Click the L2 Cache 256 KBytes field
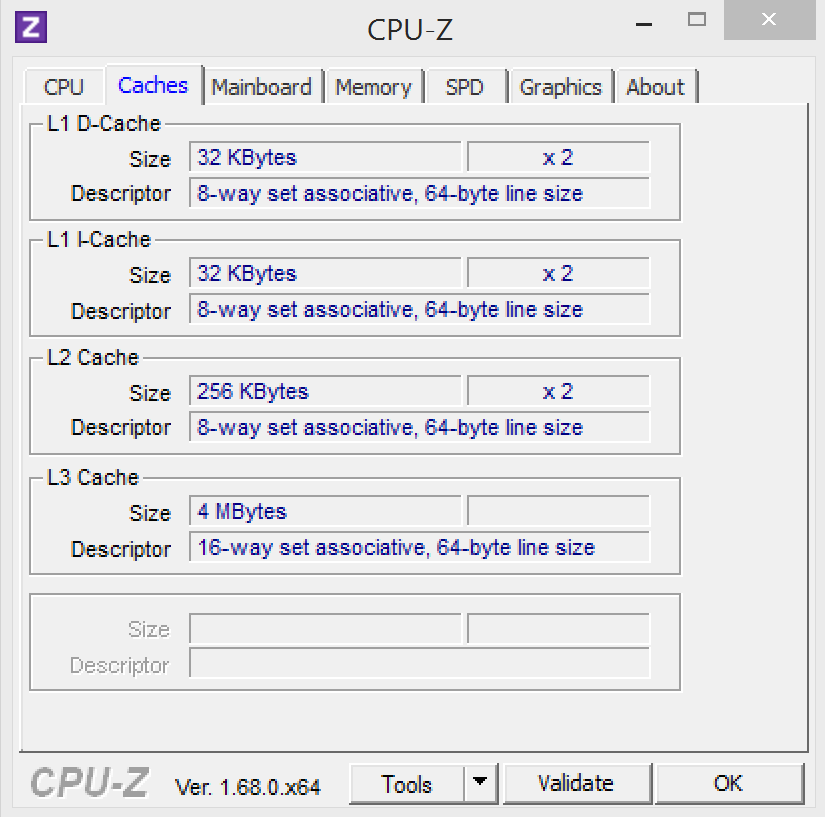 [x=325, y=391]
